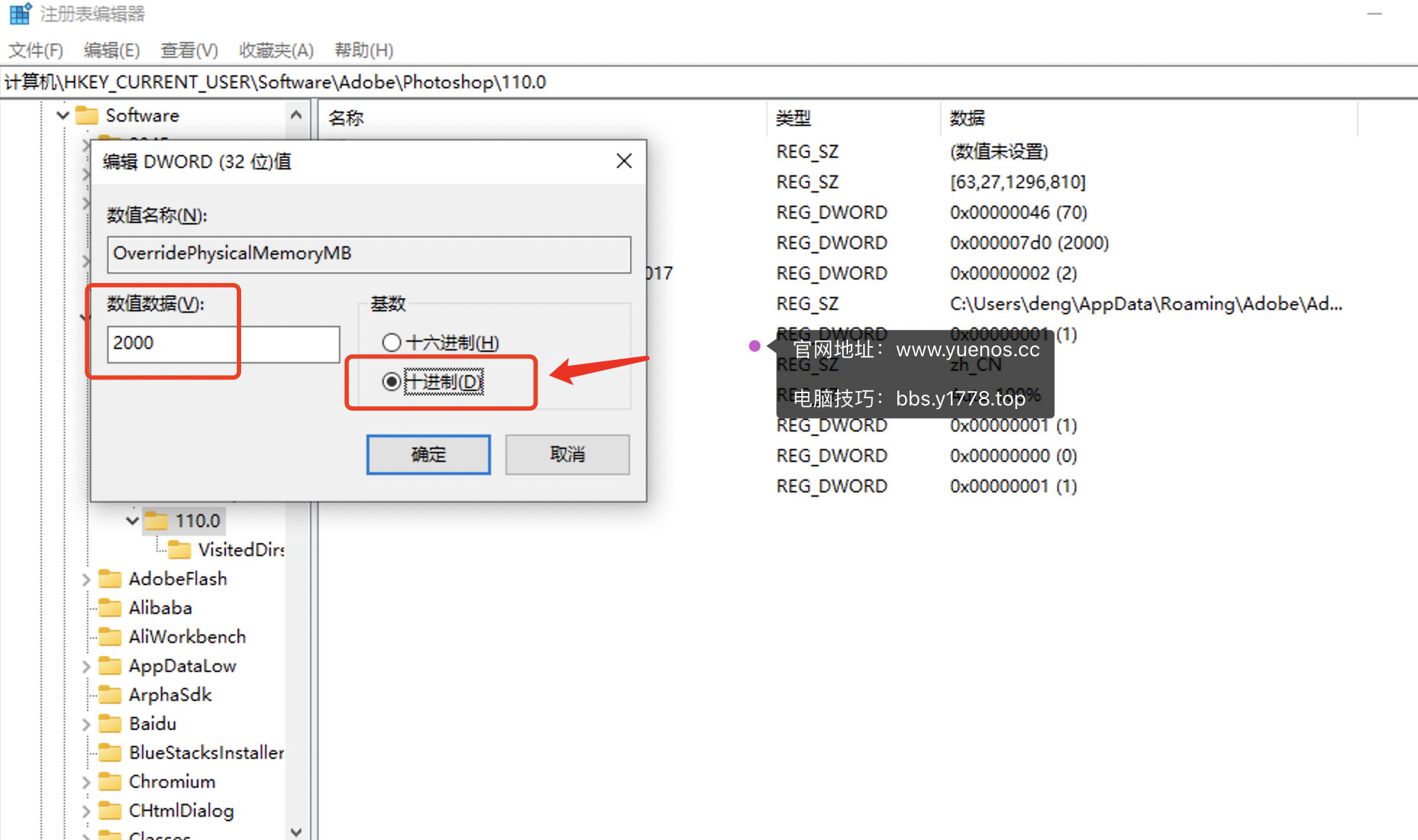This screenshot has width=1418, height=840.
Task: Select the 十六进制 base option
Action: (392, 343)
